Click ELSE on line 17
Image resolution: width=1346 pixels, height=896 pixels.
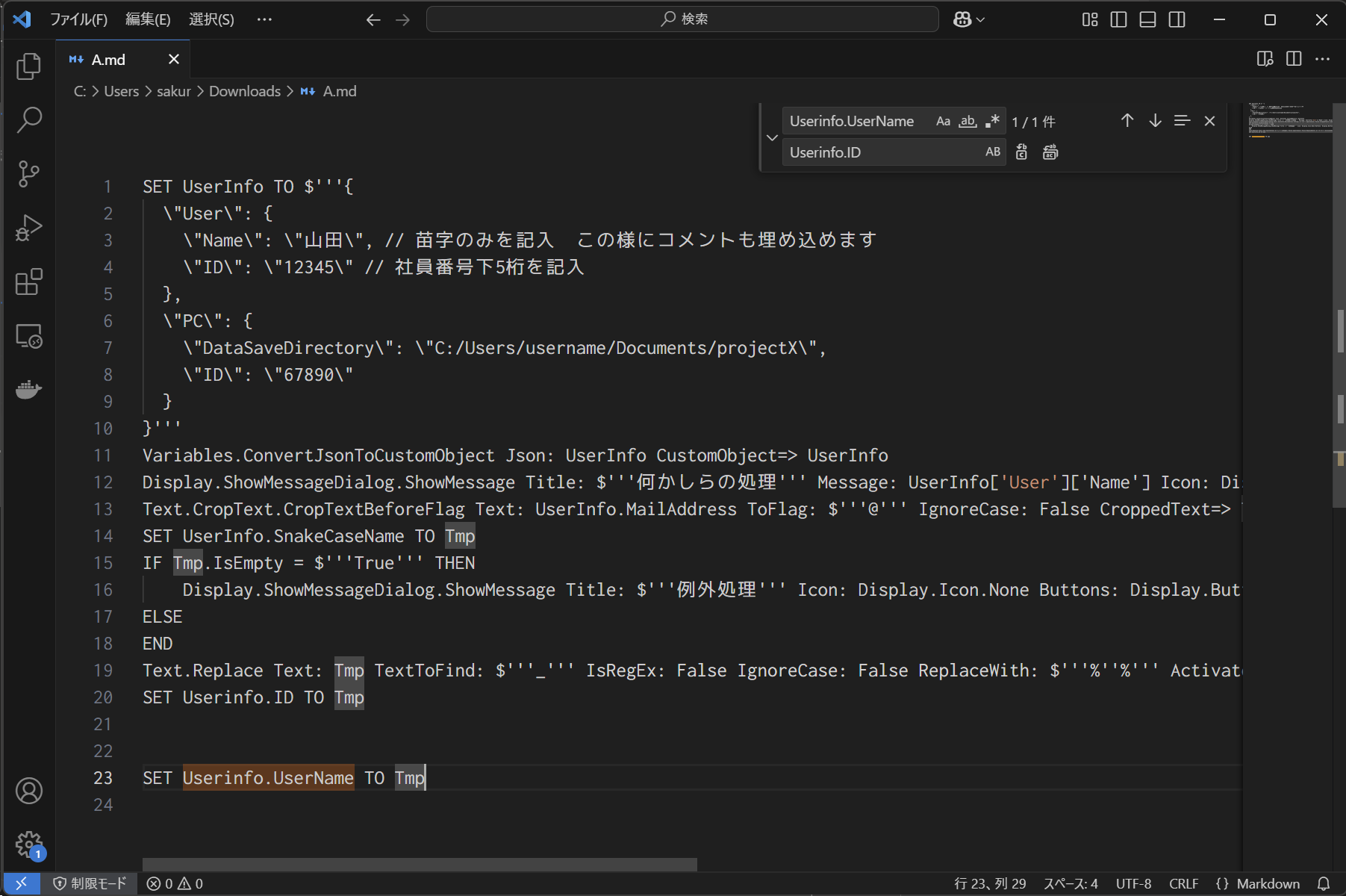coord(162,617)
